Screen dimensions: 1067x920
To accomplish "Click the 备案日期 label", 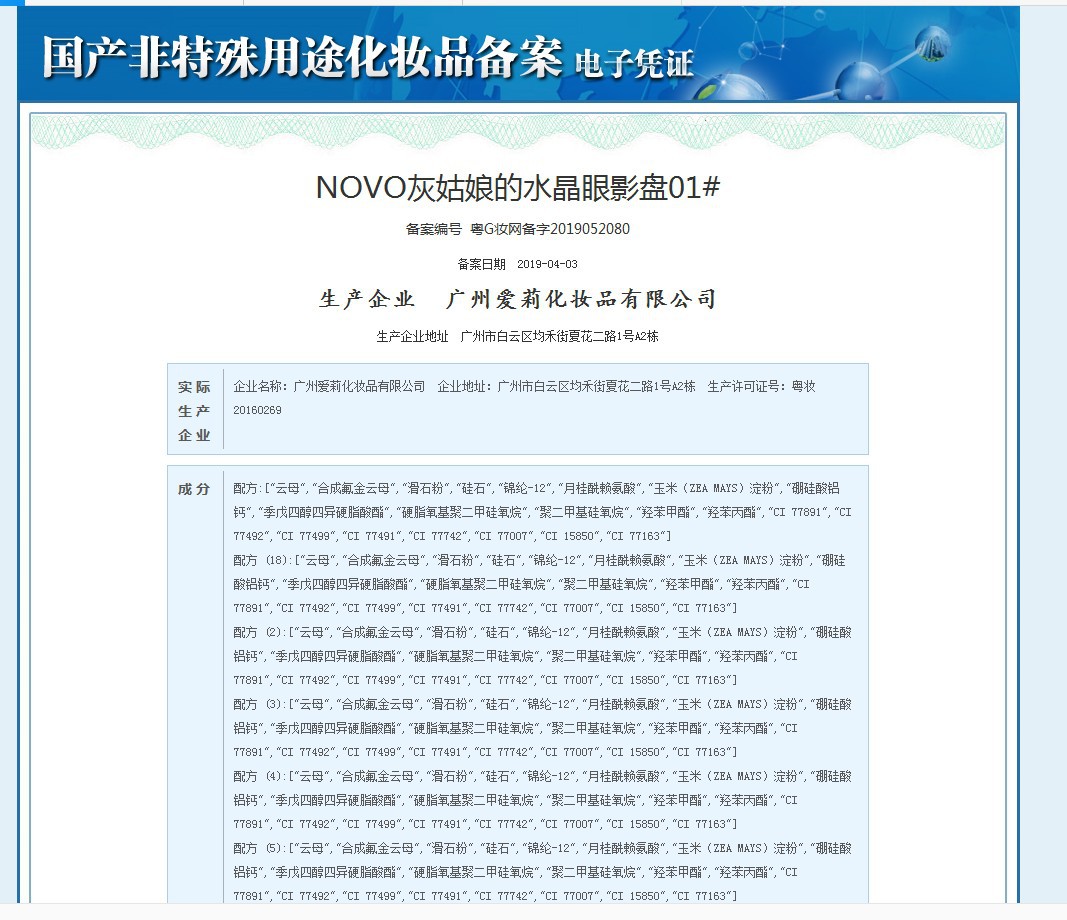I will (x=482, y=264).
